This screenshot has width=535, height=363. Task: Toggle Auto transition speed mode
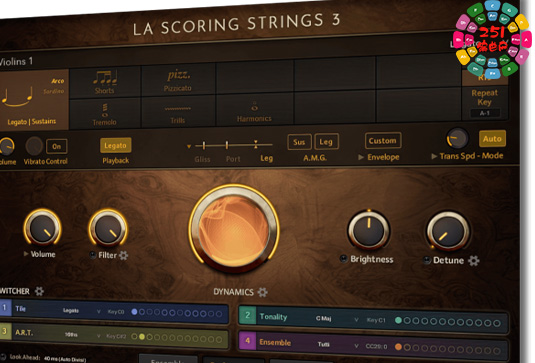tap(492, 139)
